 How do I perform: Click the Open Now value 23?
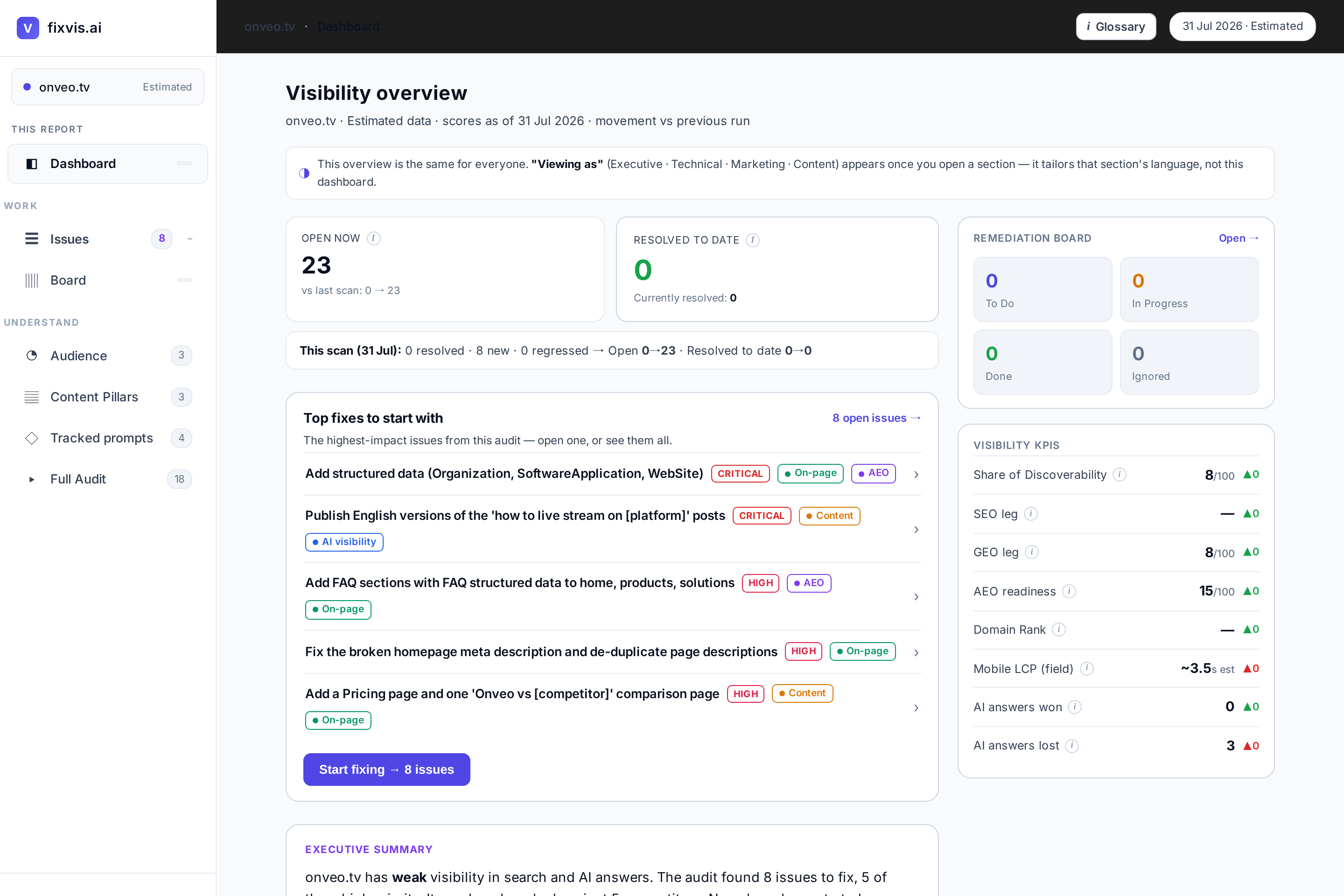(x=316, y=265)
